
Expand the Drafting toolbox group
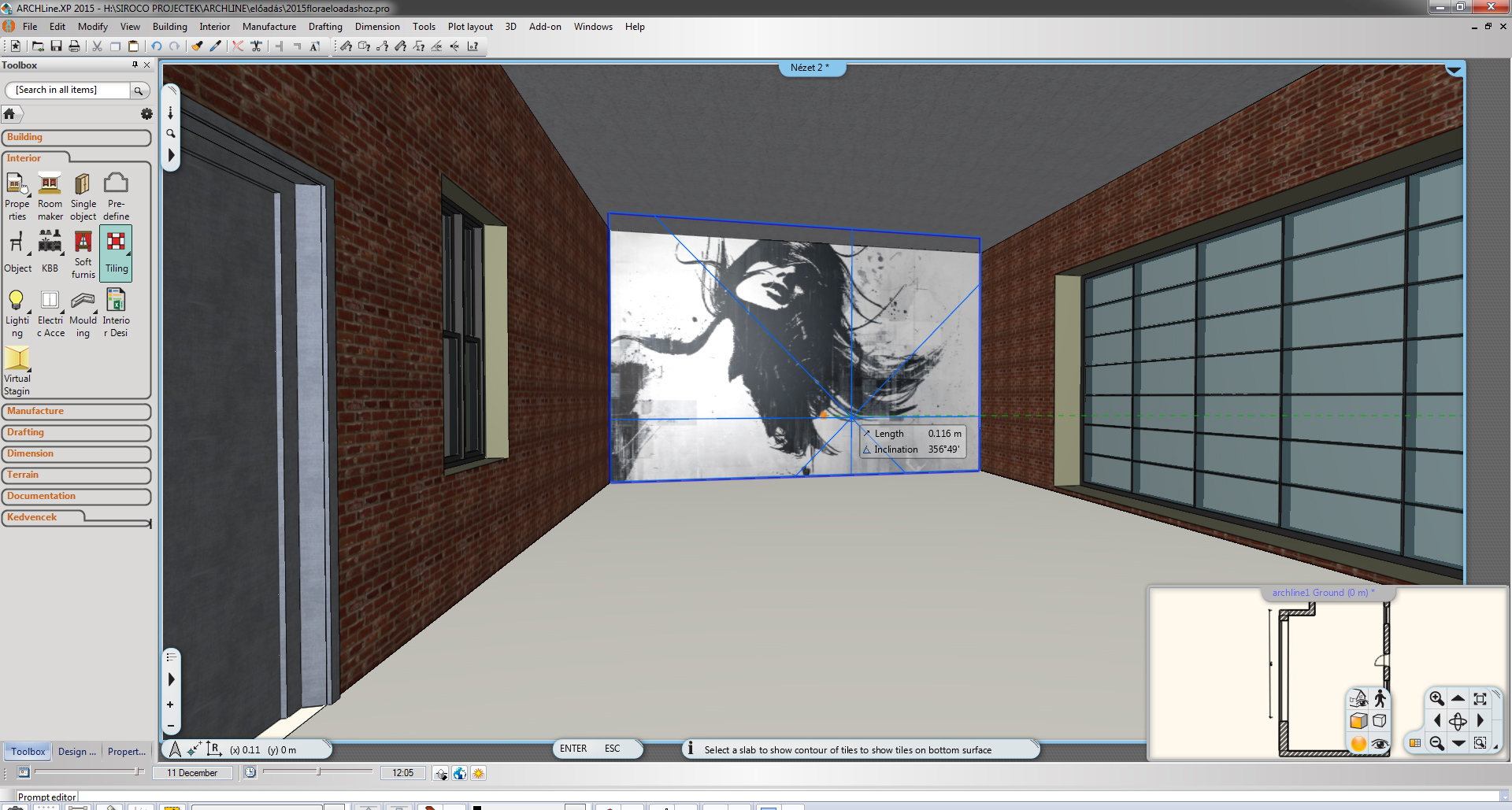tap(76, 433)
